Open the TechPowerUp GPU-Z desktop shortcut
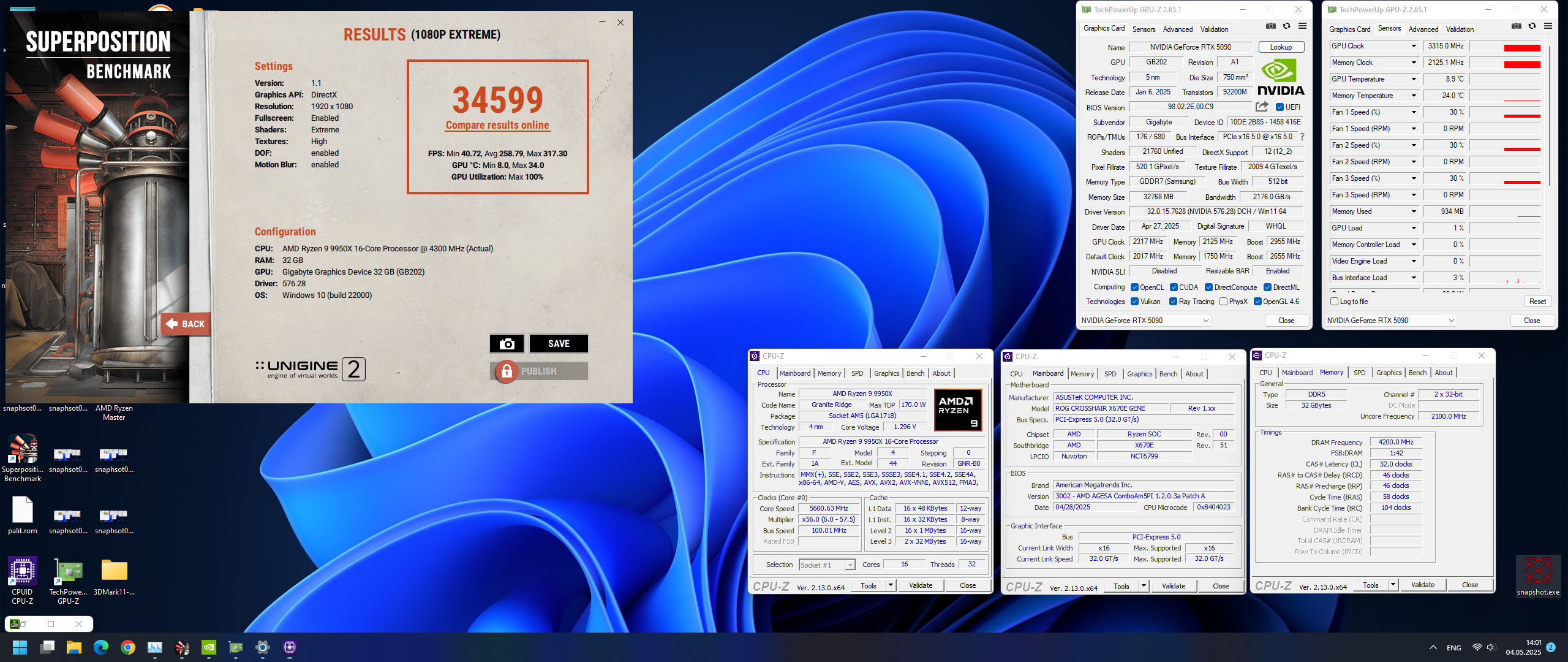1568x662 pixels. pos(69,580)
